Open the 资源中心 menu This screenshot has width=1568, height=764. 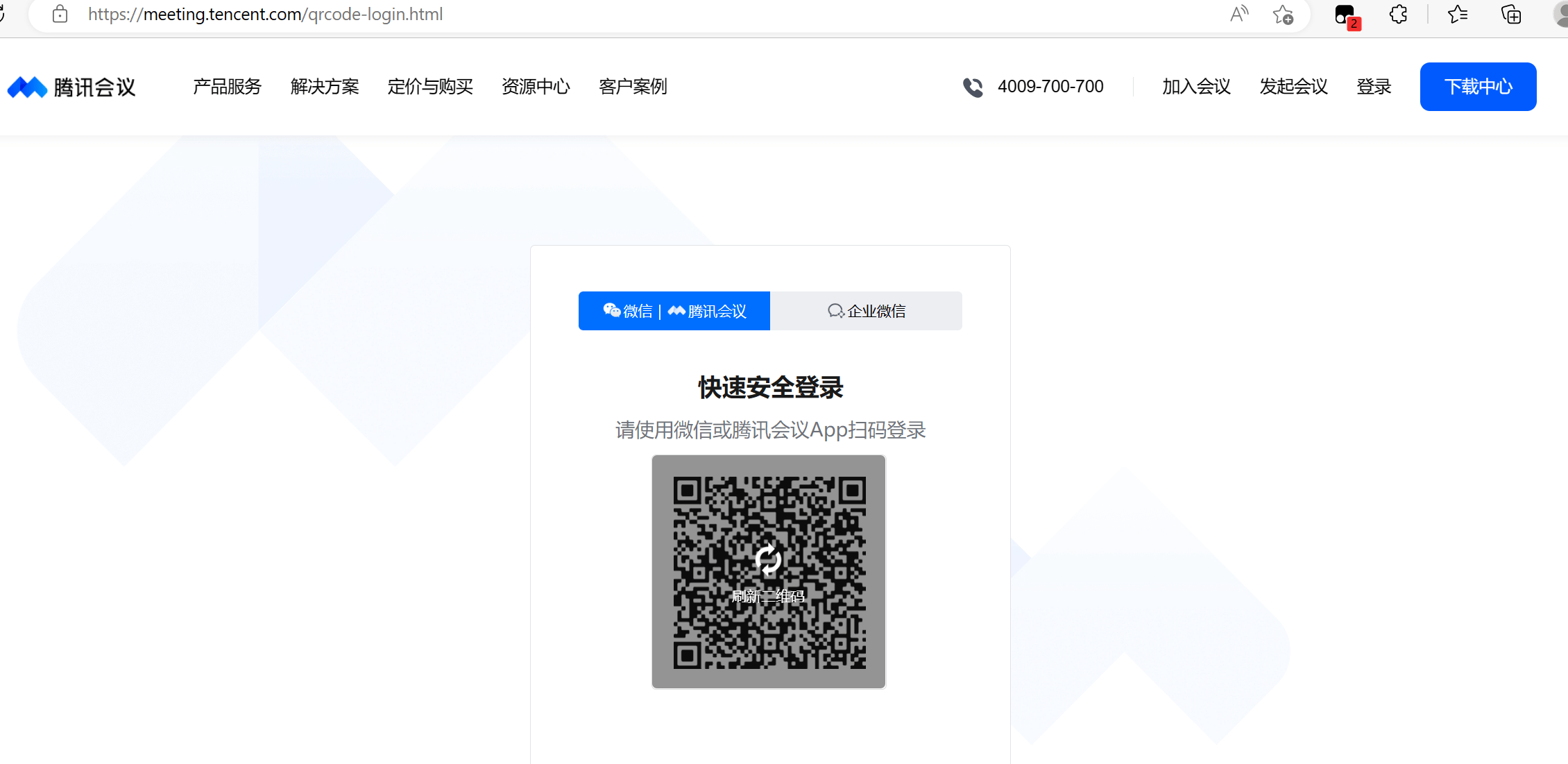(x=535, y=87)
